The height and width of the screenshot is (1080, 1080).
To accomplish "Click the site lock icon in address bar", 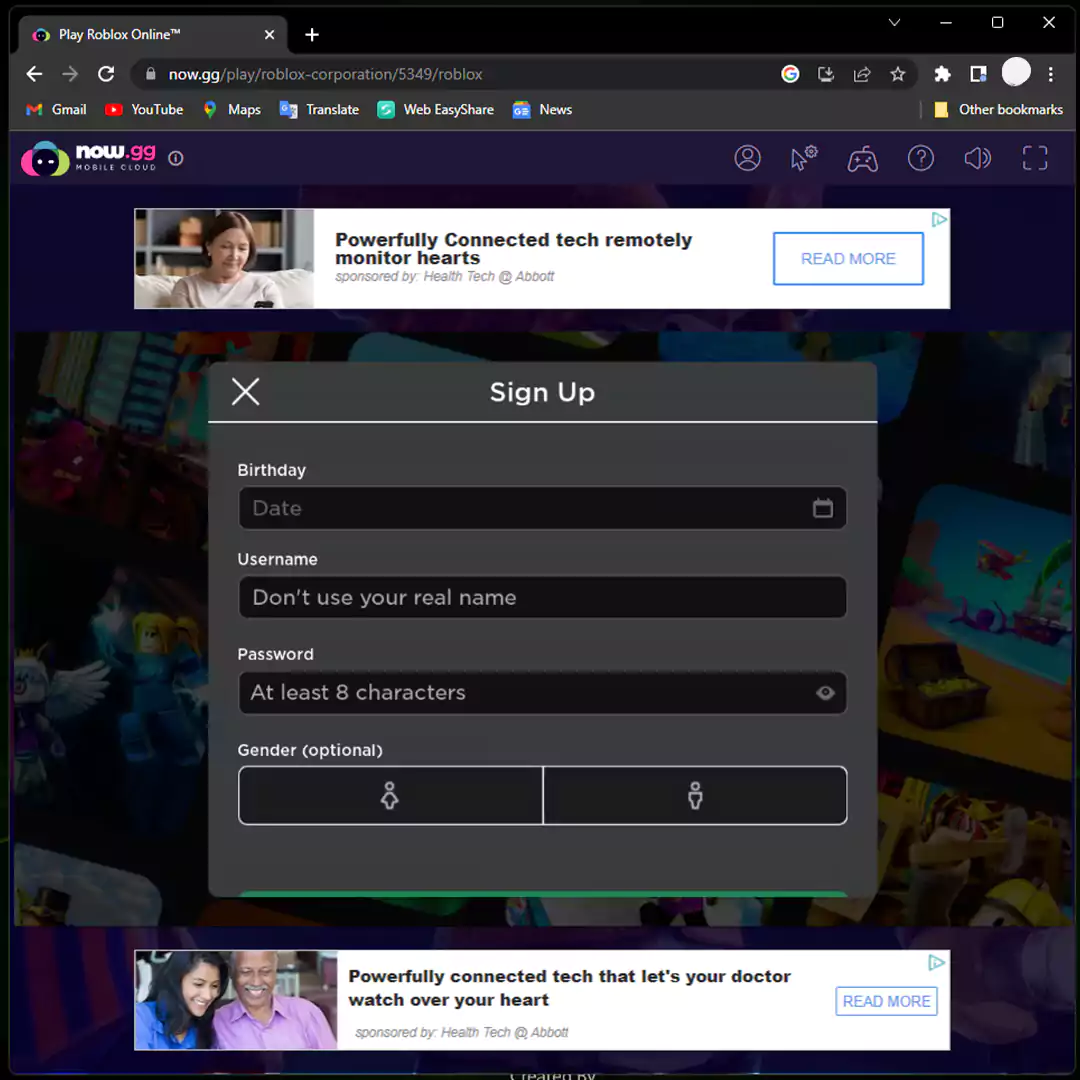I will [150, 74].
